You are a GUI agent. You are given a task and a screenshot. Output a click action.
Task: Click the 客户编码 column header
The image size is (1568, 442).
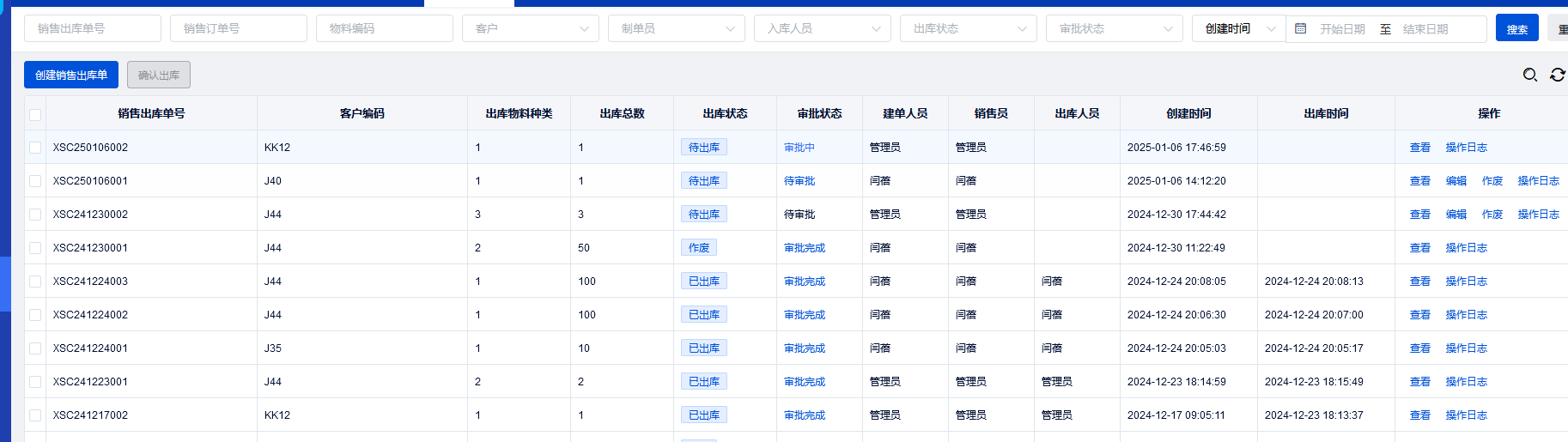point(362,113)
